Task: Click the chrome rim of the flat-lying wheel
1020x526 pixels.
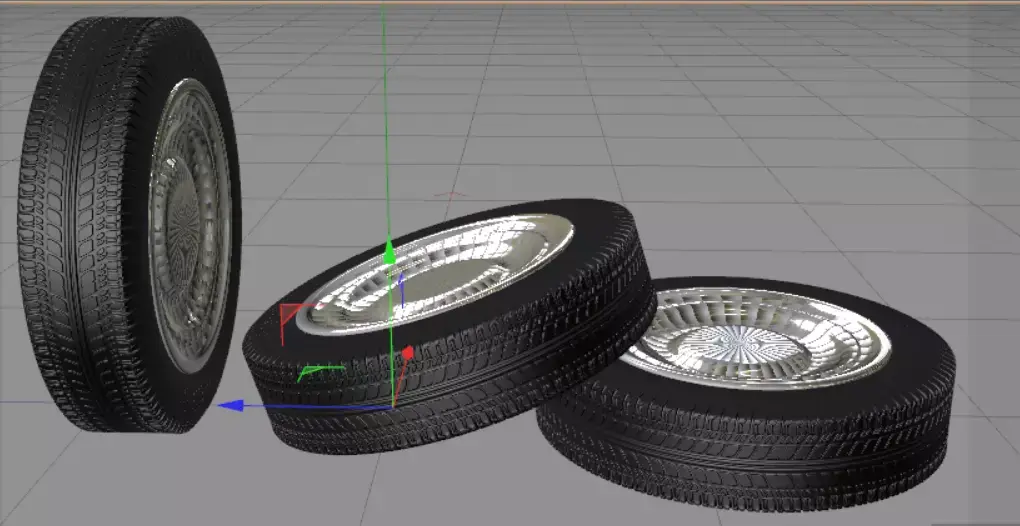Action: tap(755, 338)
